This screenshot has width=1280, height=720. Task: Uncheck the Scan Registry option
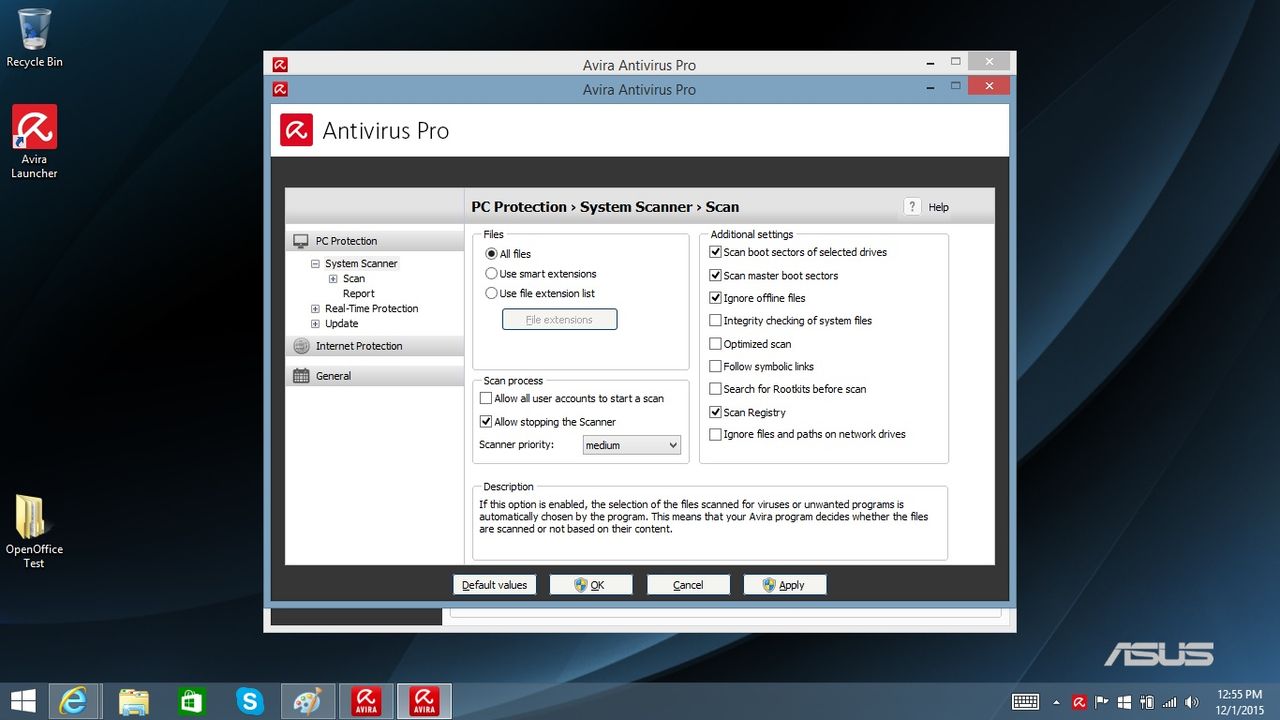748,412
